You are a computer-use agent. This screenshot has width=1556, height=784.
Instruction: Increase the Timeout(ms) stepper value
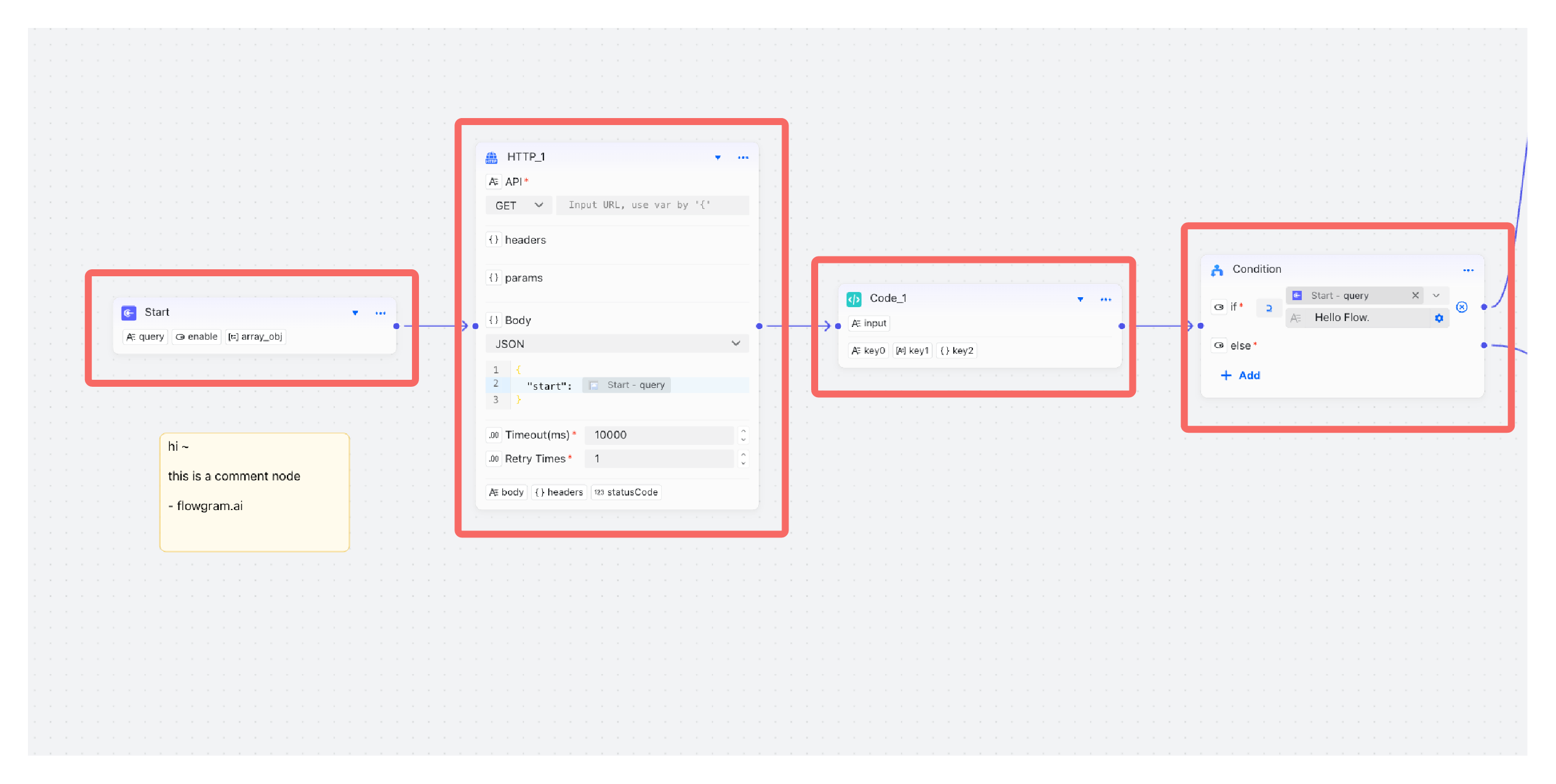pyautogui.click(x=743, y=431)
